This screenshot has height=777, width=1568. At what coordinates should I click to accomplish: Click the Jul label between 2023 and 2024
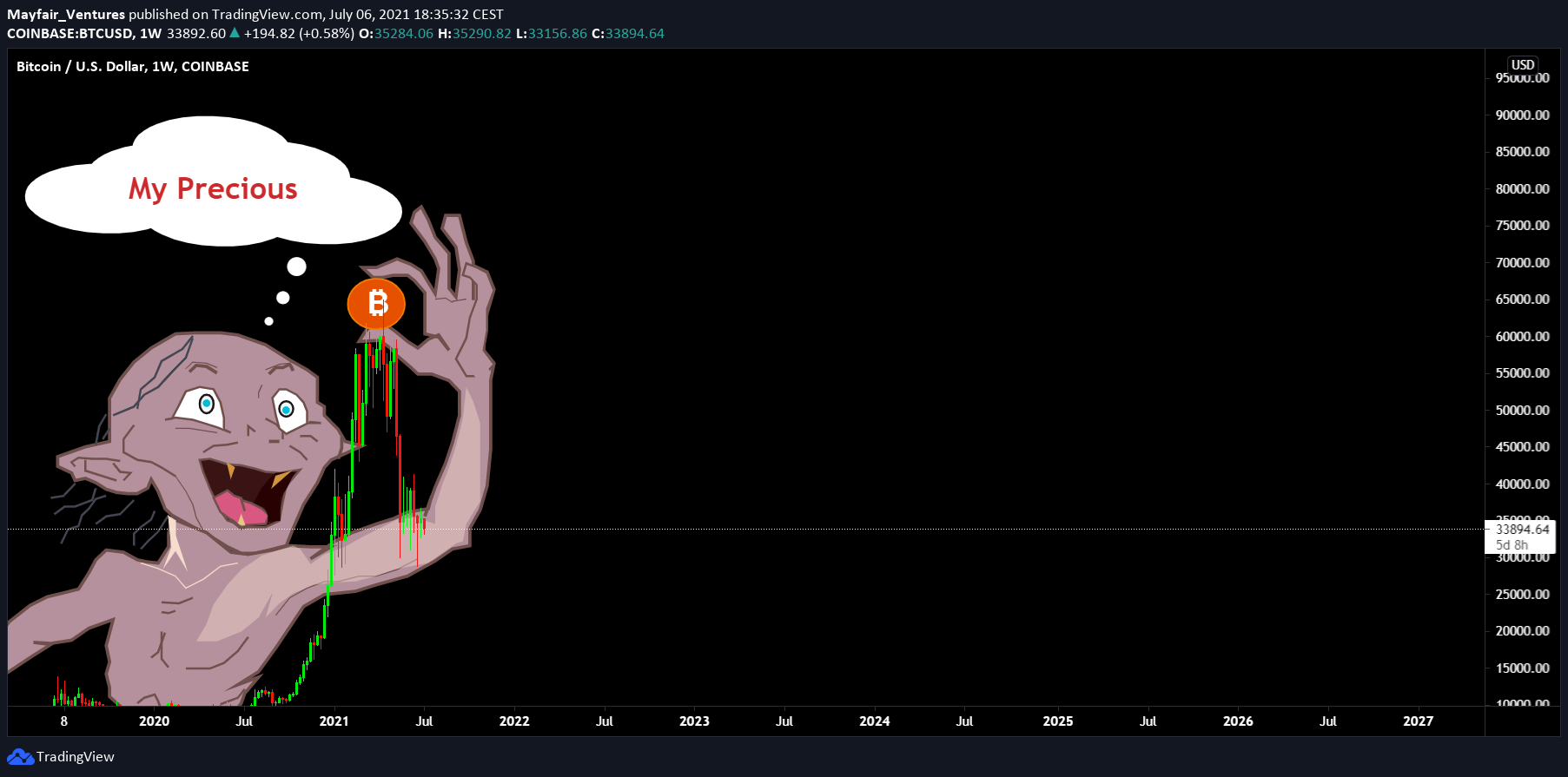pyautogui.click(x=784, y=721)
